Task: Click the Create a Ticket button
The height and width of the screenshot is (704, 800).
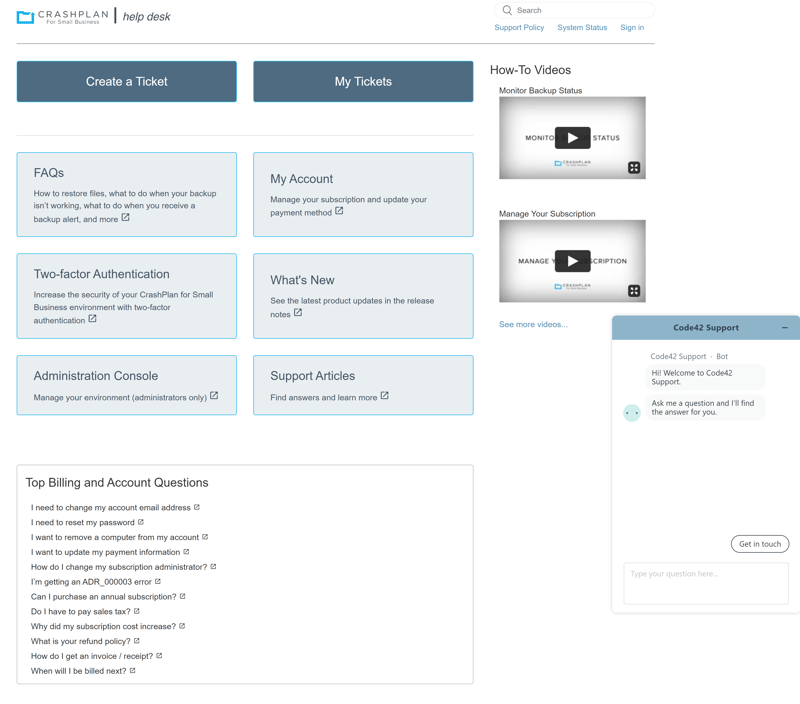Action: click(x=127, y=82)
